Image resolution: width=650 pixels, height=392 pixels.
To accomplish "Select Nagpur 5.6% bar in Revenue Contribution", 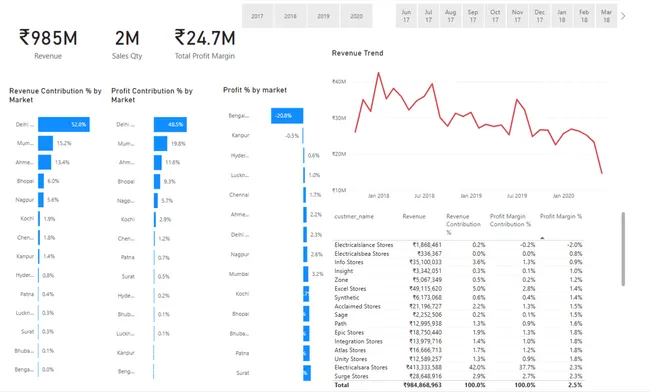I will click(x=41, y=200).
